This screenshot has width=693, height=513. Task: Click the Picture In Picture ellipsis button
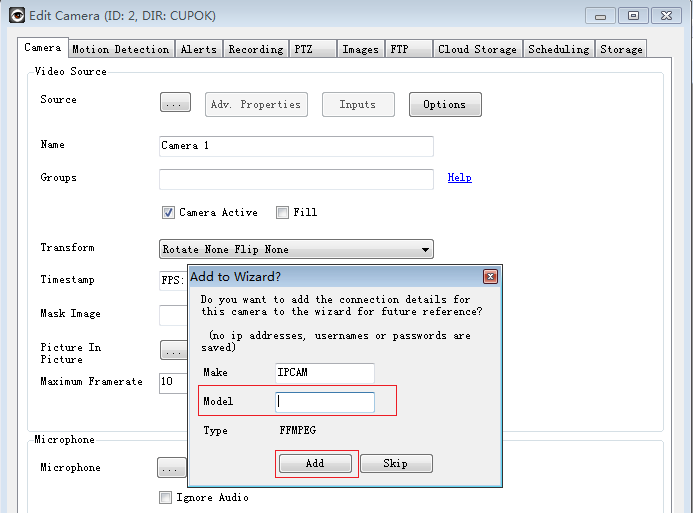[x=174, y=351]
